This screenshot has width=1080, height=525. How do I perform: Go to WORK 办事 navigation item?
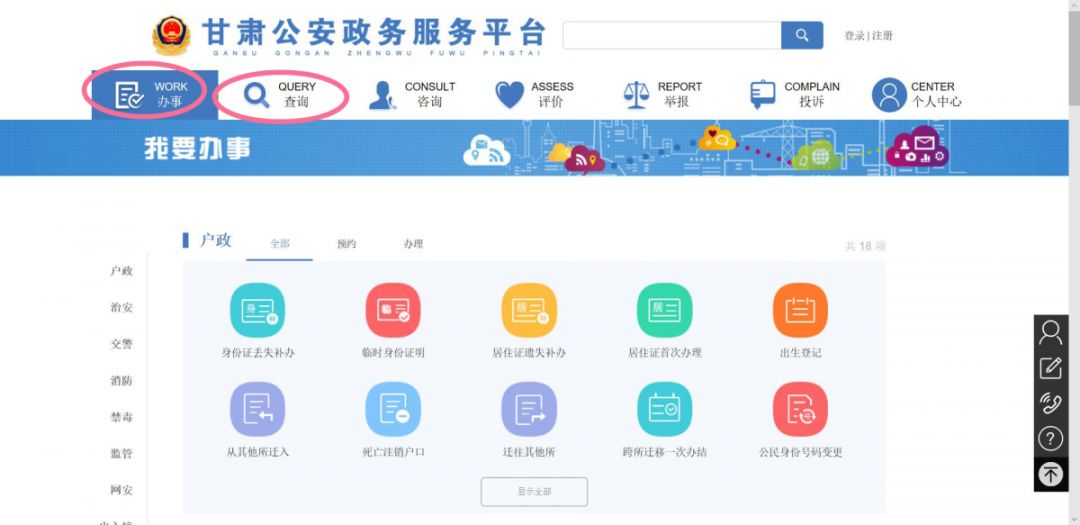pyautogui.click(x=155, y=95)
